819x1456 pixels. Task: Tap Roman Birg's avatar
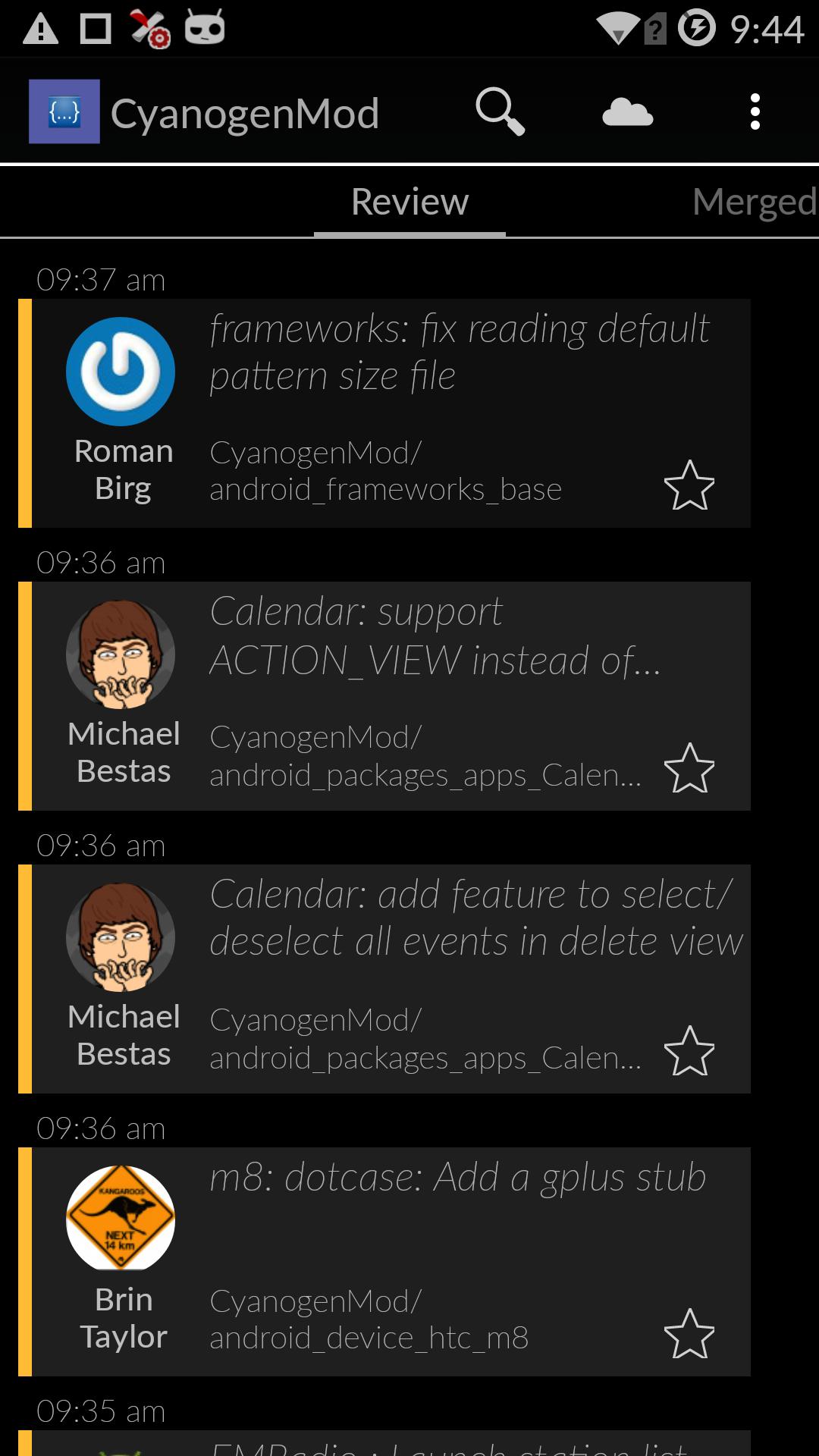coord(121,372)
